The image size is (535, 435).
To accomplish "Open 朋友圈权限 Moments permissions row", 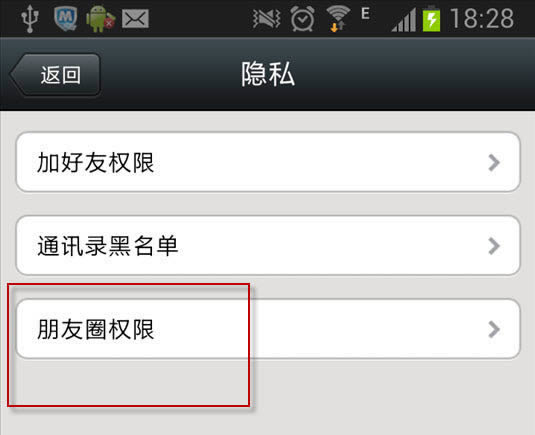I will pyautogui.click(x=268, y=329).
